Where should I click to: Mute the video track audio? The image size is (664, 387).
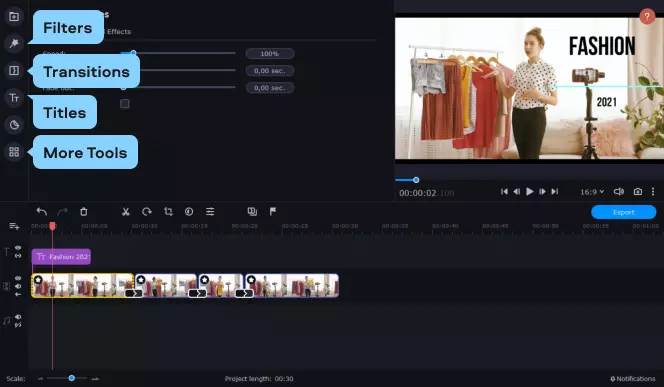[18, 286]
